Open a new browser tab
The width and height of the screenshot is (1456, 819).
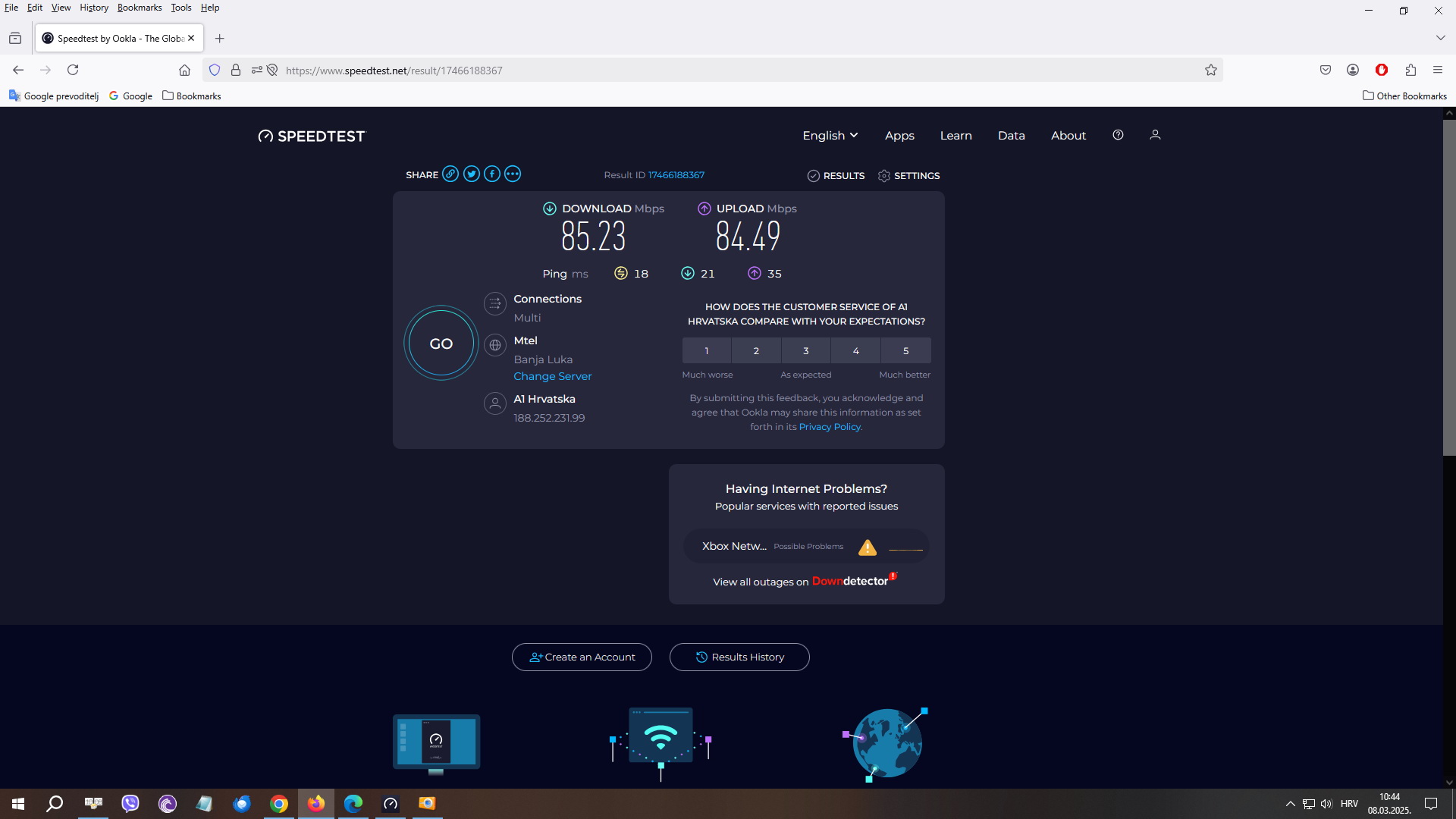point(219,38)
